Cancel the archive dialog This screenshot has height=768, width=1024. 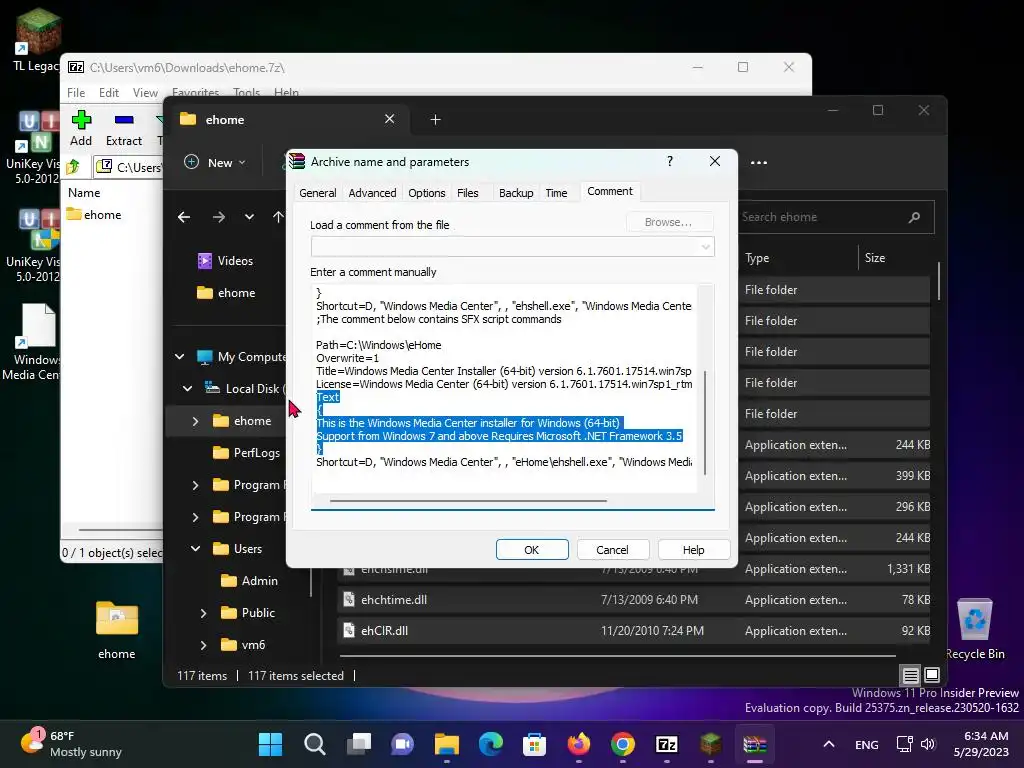[x=612, y=550]
